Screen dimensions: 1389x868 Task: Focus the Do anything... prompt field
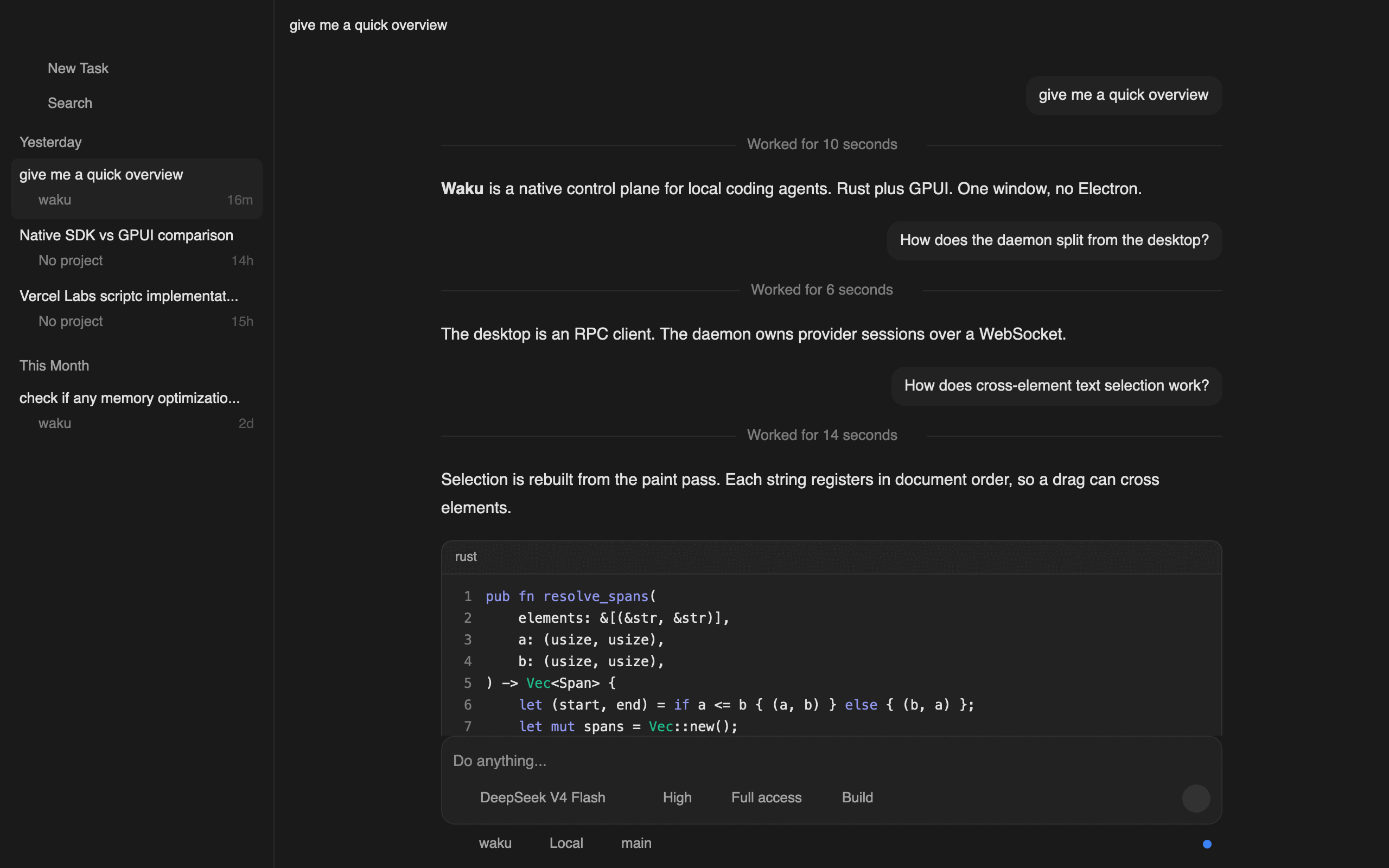(x=831, y=761)
